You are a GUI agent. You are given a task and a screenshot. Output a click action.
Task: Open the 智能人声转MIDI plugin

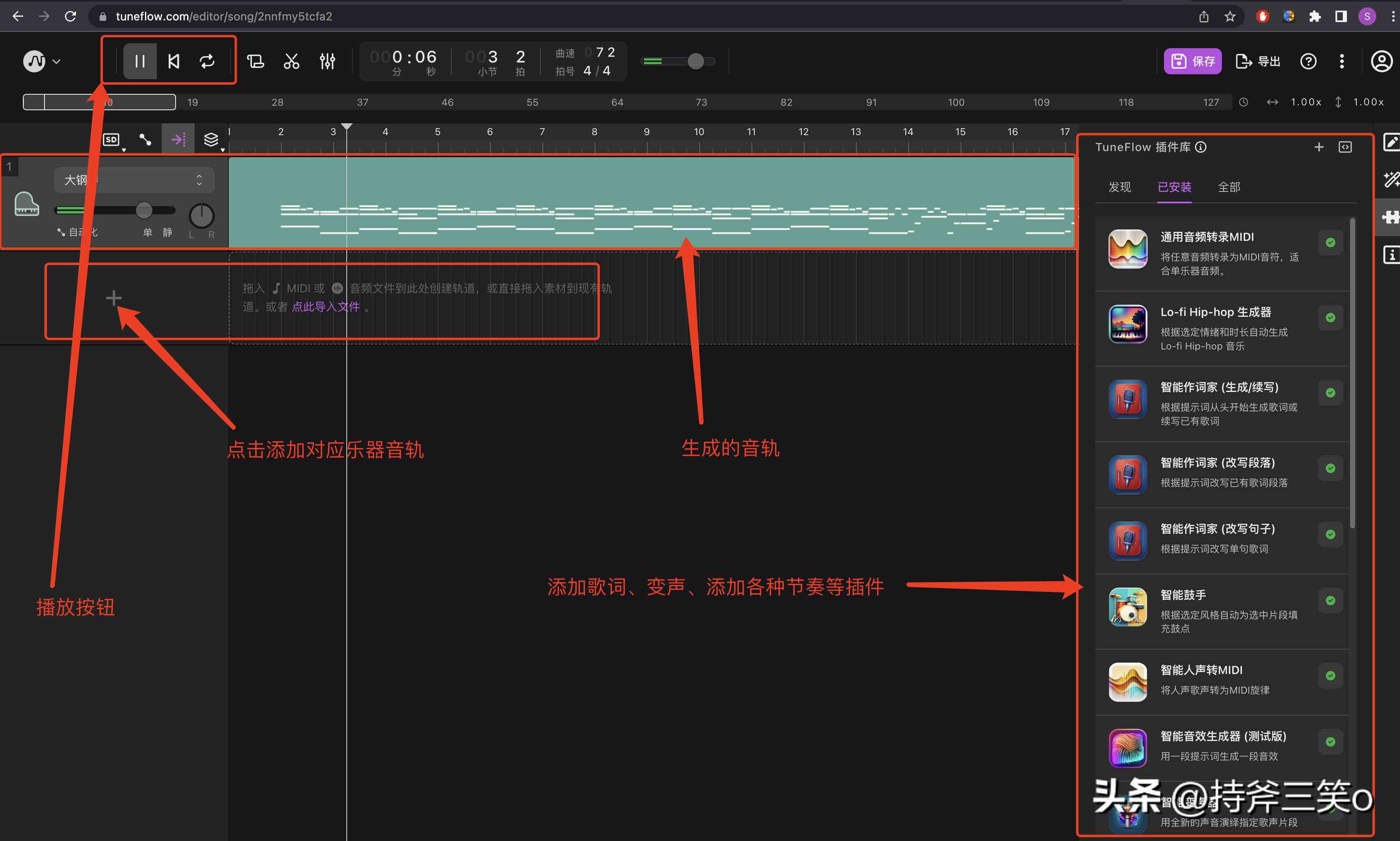[x=1222, y=682]
